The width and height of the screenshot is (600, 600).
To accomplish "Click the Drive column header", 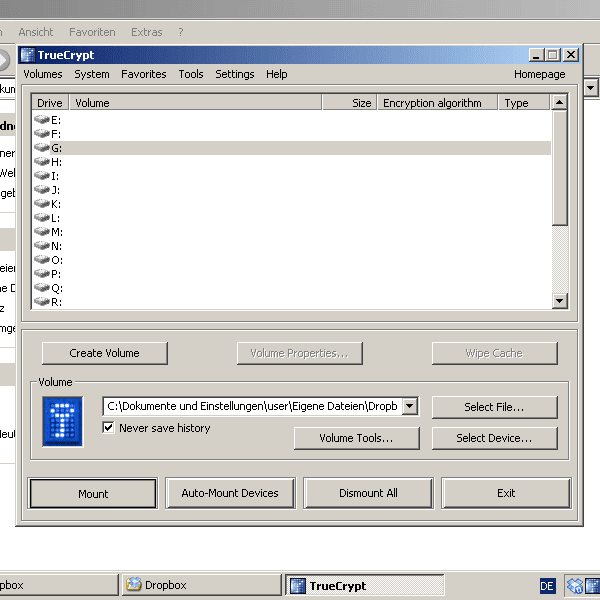I will point(50,103).
